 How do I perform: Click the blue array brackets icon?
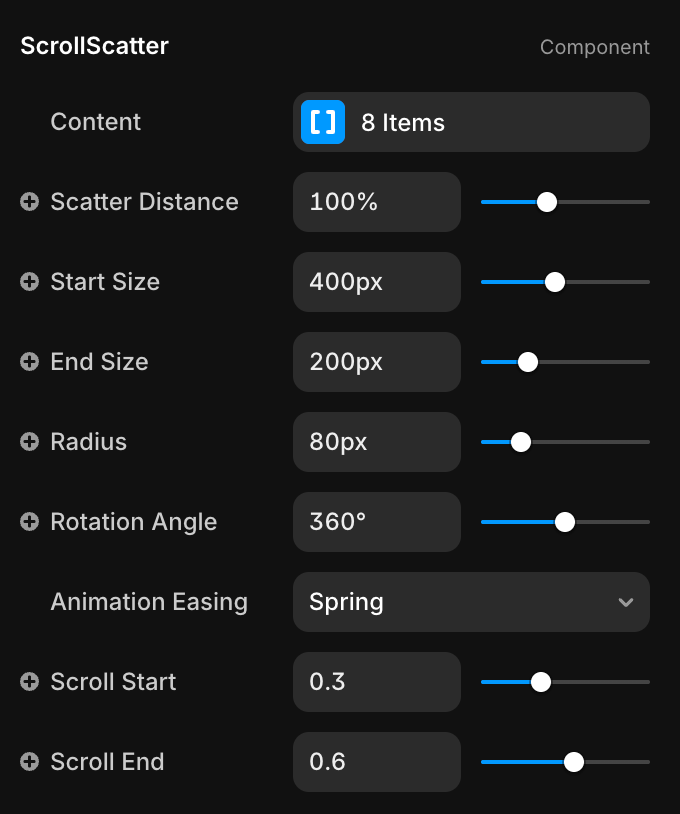[323, 122]
